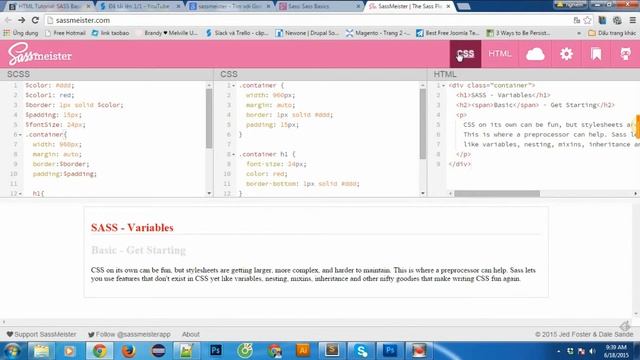This screenshot has height=360, width=640.
Task: Close the SassMeister browser tab
Action: pyautogui.click(x=448, y=6)
